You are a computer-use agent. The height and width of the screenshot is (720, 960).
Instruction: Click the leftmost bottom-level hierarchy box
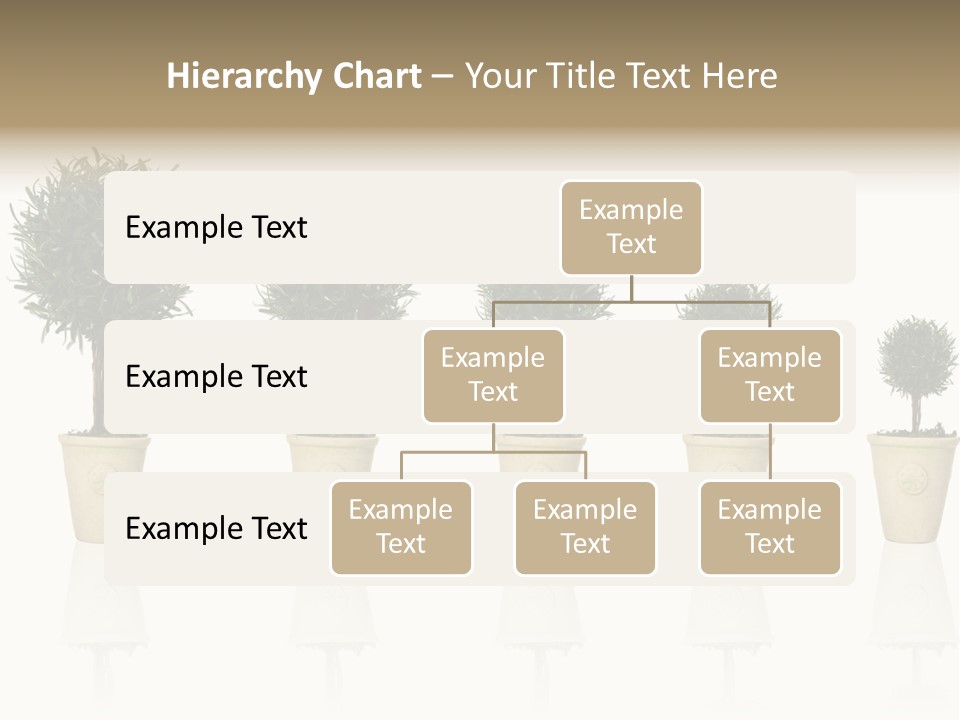pyautogui.click(x=401, y=528)
